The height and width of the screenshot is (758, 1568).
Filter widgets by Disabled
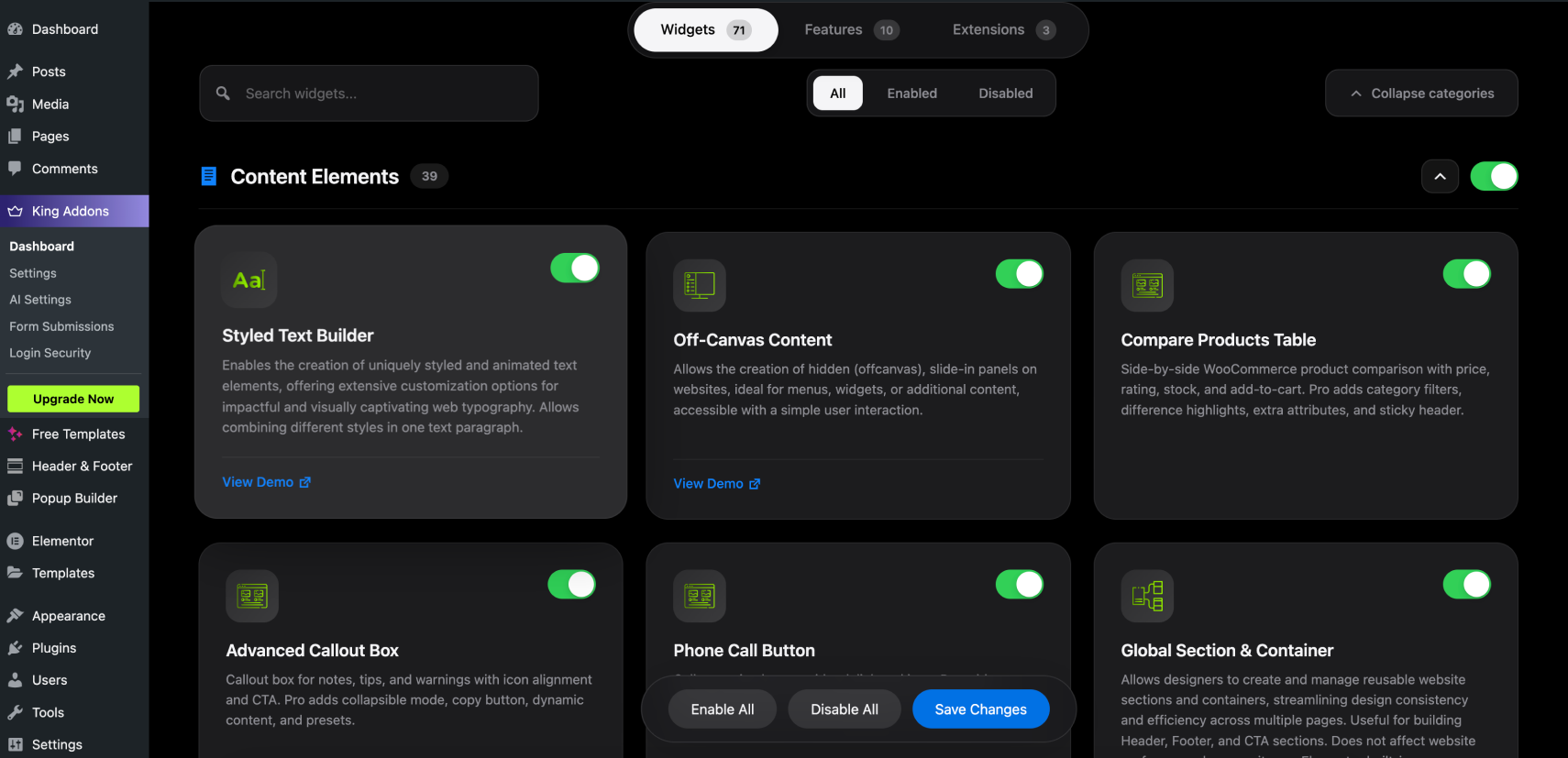[1006, 93]
